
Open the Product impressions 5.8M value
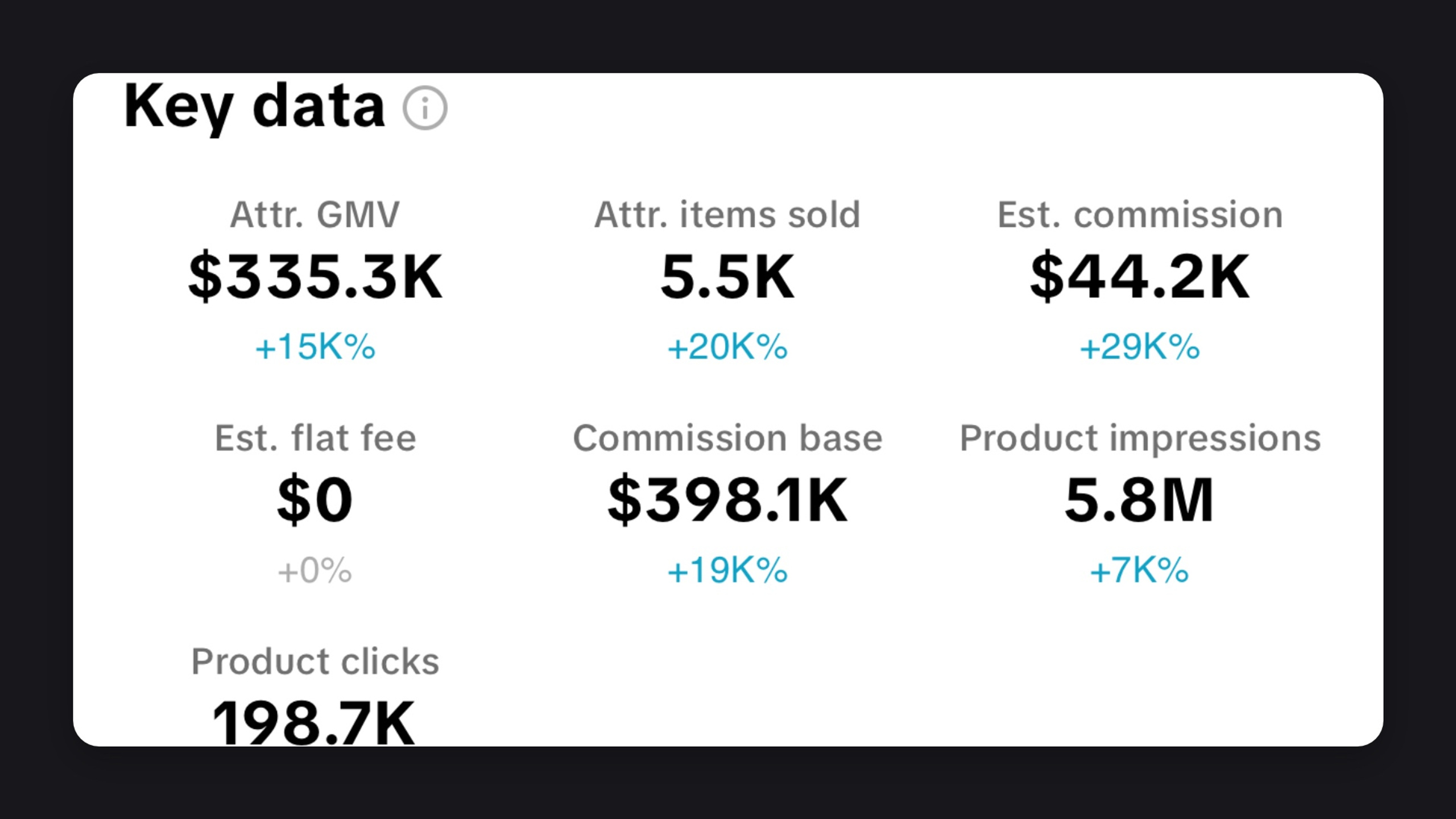coord(1140,499)
